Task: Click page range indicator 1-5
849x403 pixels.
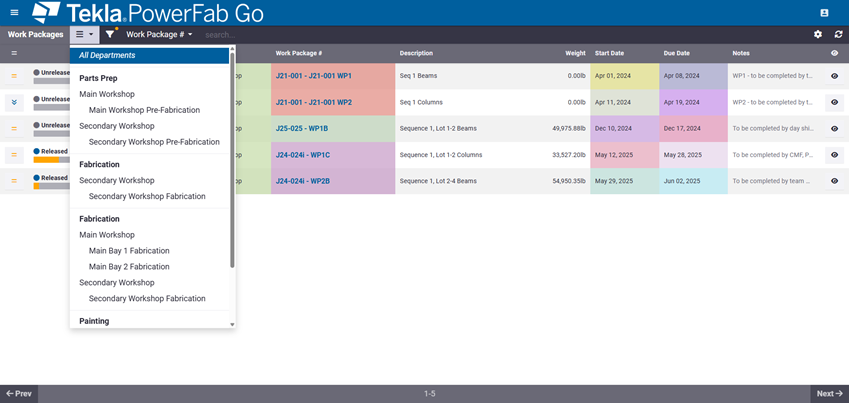Action: [x=429, y=394]
